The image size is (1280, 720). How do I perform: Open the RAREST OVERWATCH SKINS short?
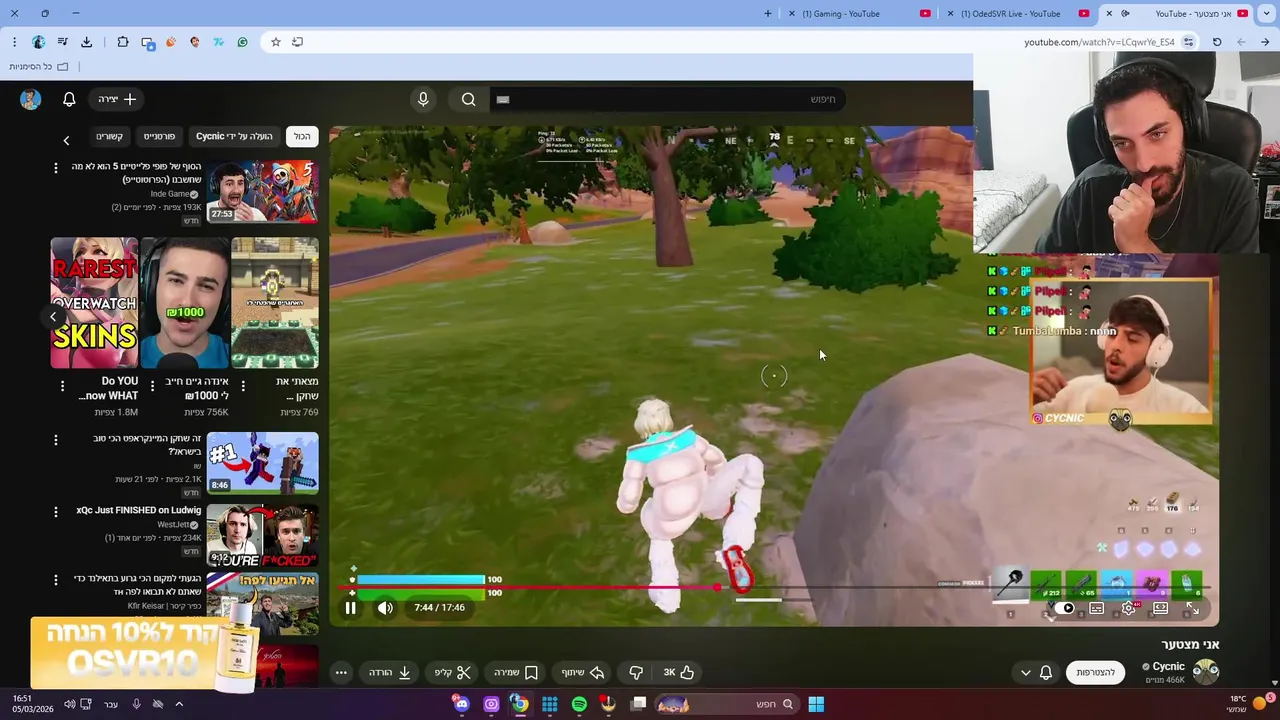[95, 303]
